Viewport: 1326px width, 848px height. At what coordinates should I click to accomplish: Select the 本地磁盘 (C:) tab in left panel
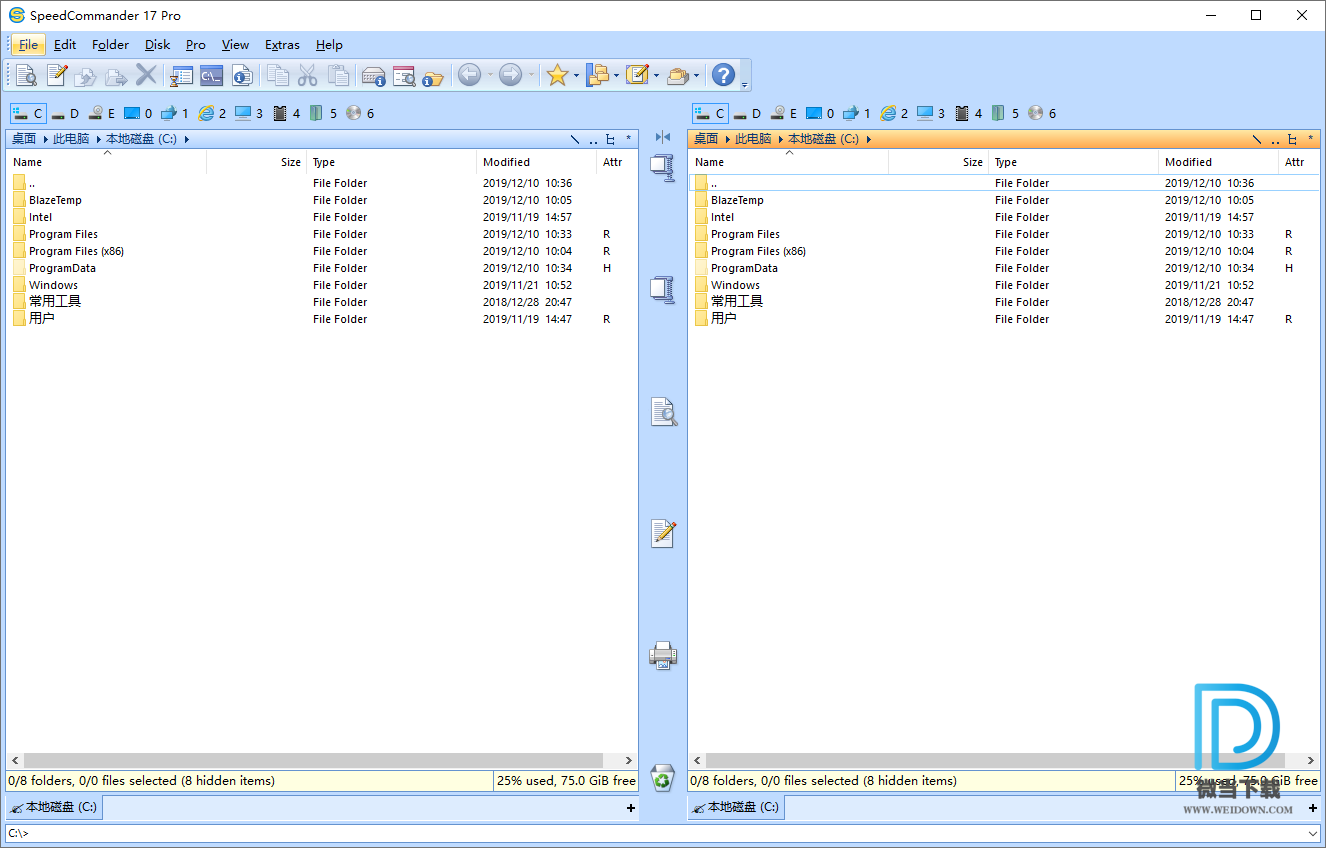(x=54, y=807)
